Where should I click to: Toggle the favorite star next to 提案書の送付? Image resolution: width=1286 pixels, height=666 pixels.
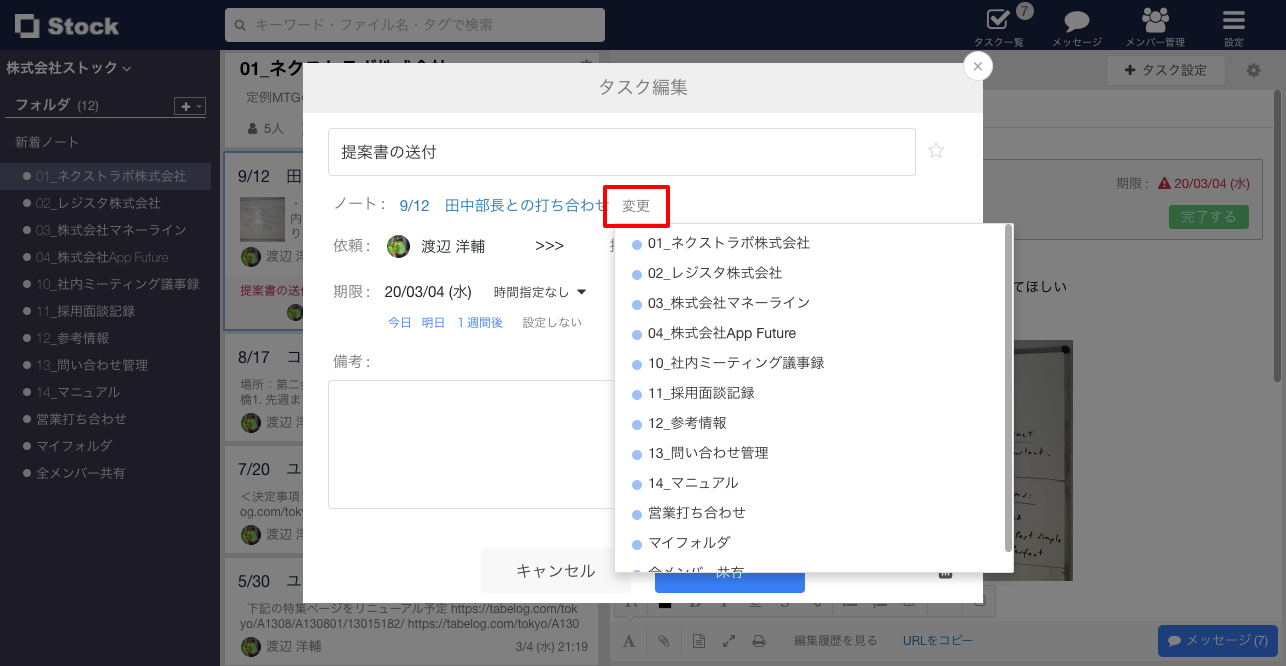[x=936, y=150]
